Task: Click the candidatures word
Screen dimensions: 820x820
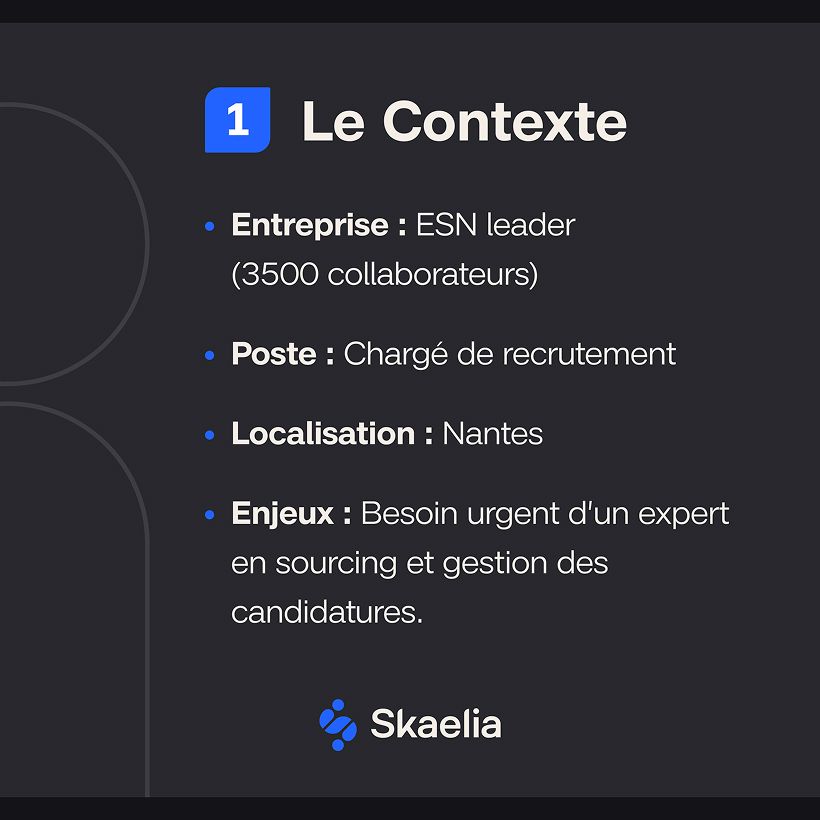Action: click(x=327, y=612)
